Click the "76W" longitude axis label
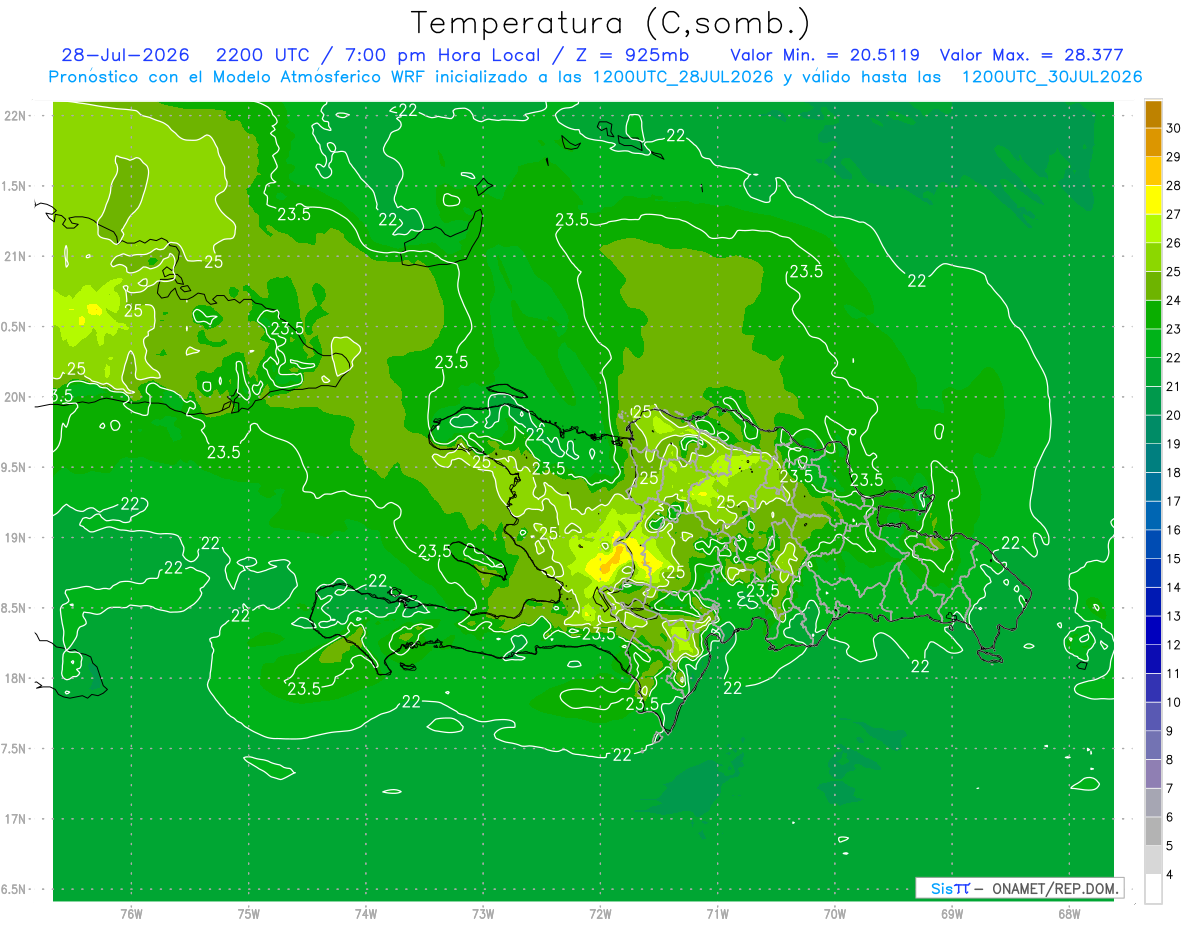1200x927 pixels. tap(131, 913)
